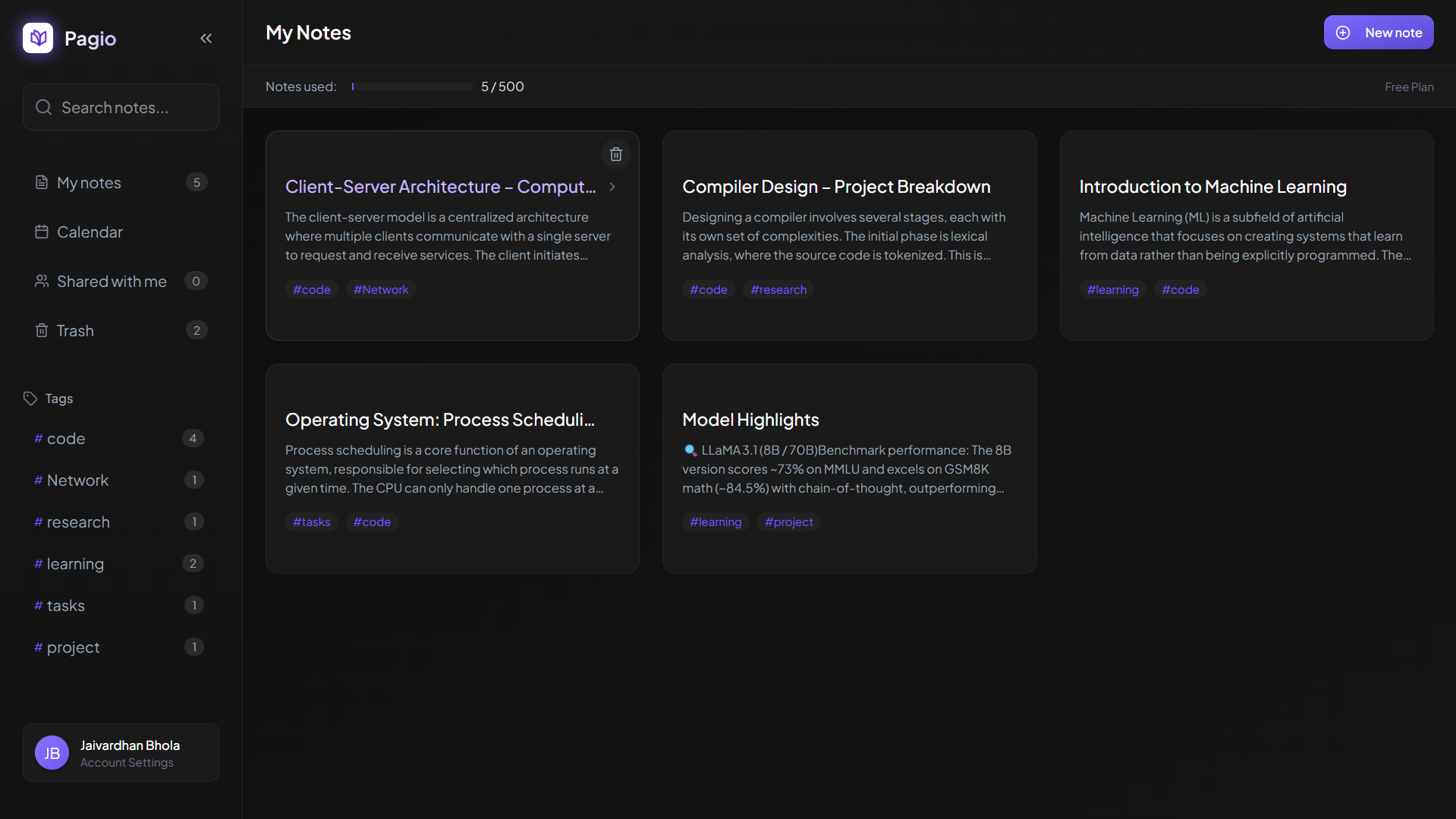Click #Network tag on Client-Server note
The width and height of the screenshot is (1456, 819).
click(381, 289)
